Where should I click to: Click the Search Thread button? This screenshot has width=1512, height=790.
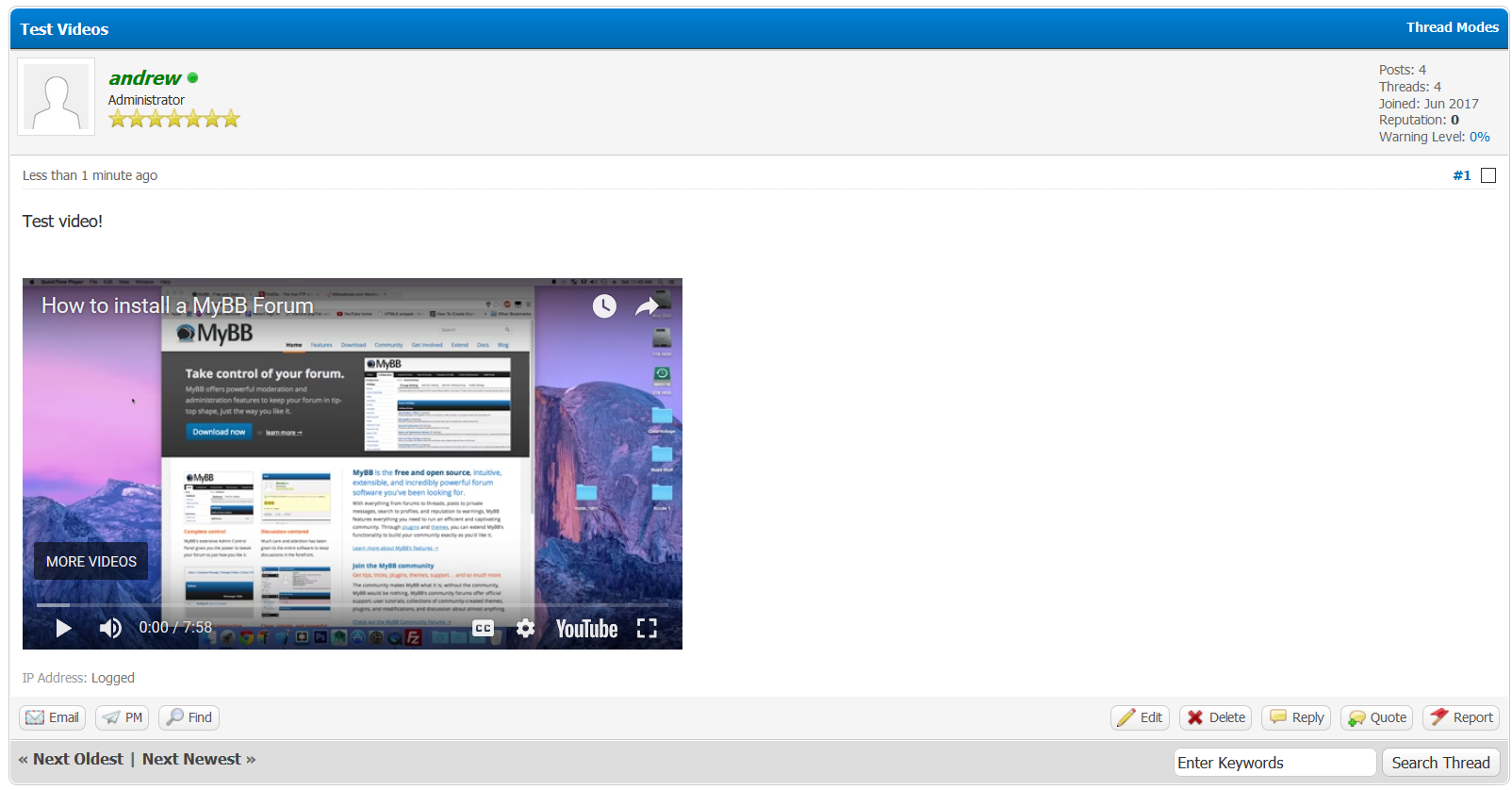(1440, 763)
